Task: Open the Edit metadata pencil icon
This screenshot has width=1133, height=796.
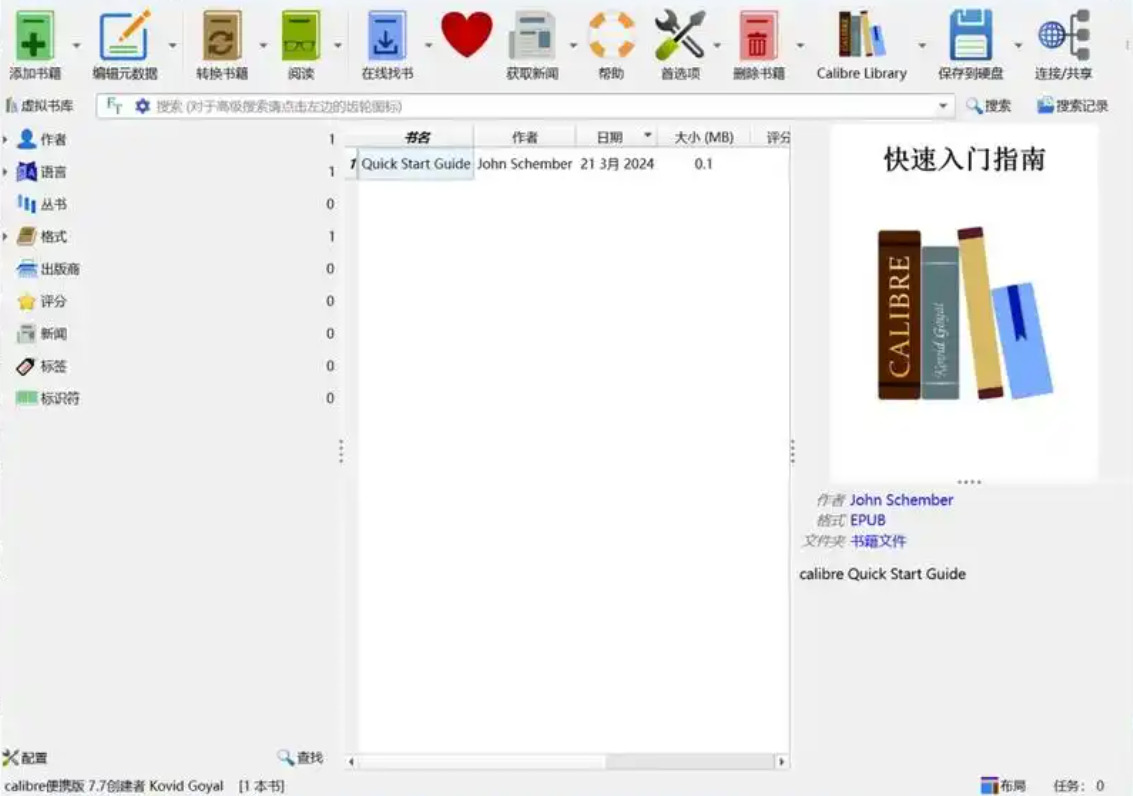Action: pyautogui.click(x=124, y=35)
